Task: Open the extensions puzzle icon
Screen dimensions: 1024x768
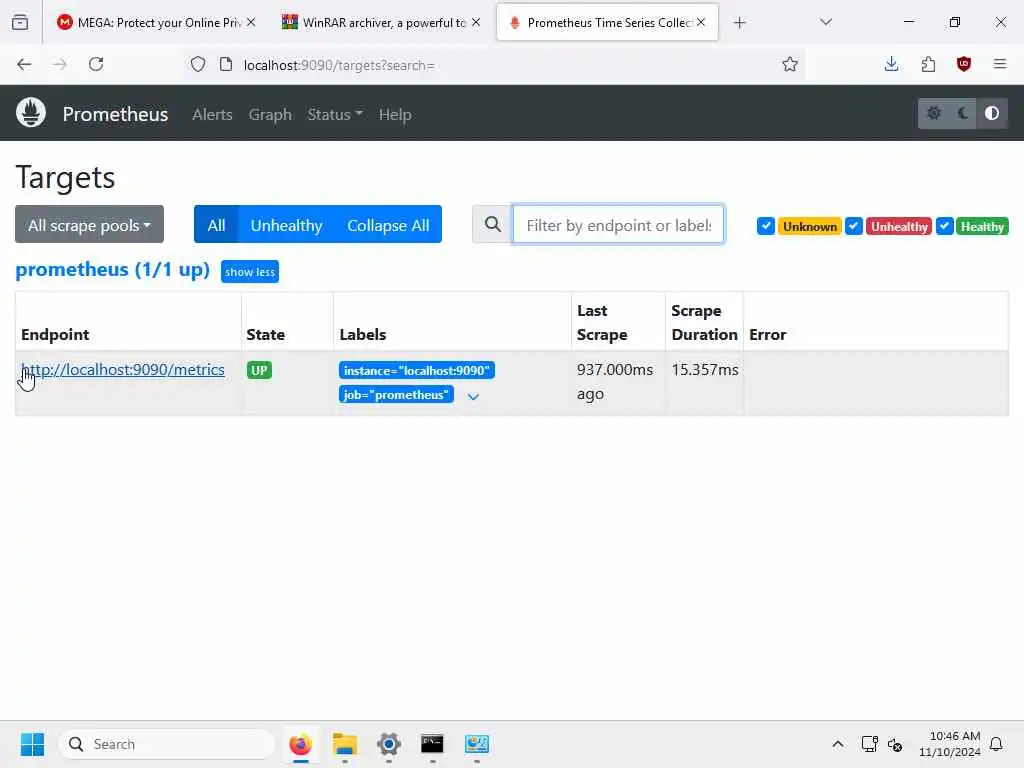Action: point(928,64)
